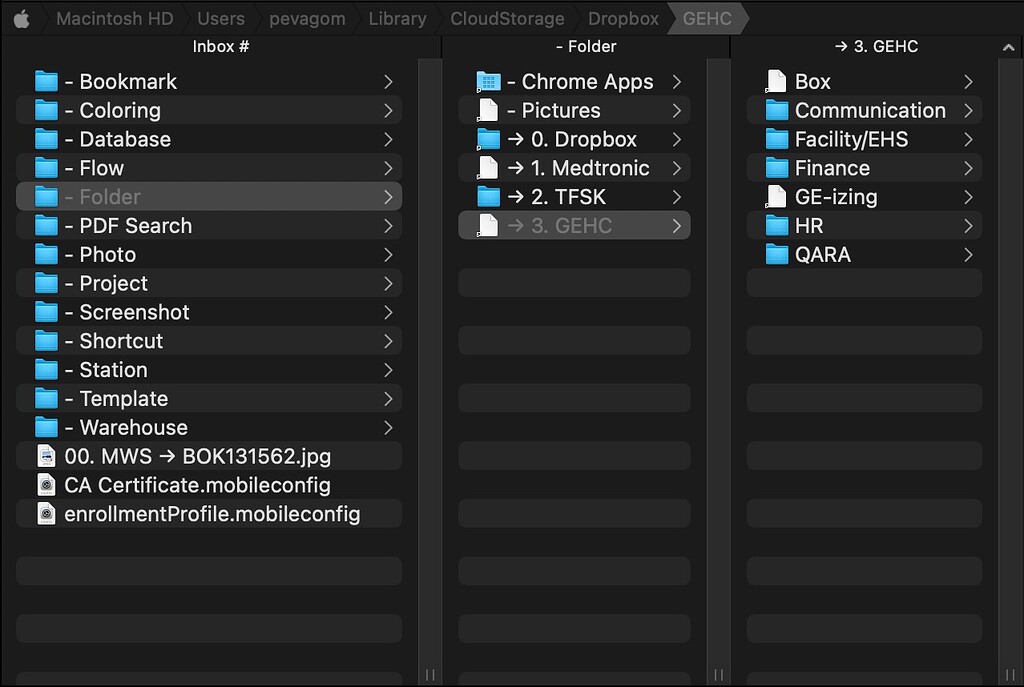Click the Finance folder icon
Screen dimensions: 1024x687
click(x=776, y=168)
